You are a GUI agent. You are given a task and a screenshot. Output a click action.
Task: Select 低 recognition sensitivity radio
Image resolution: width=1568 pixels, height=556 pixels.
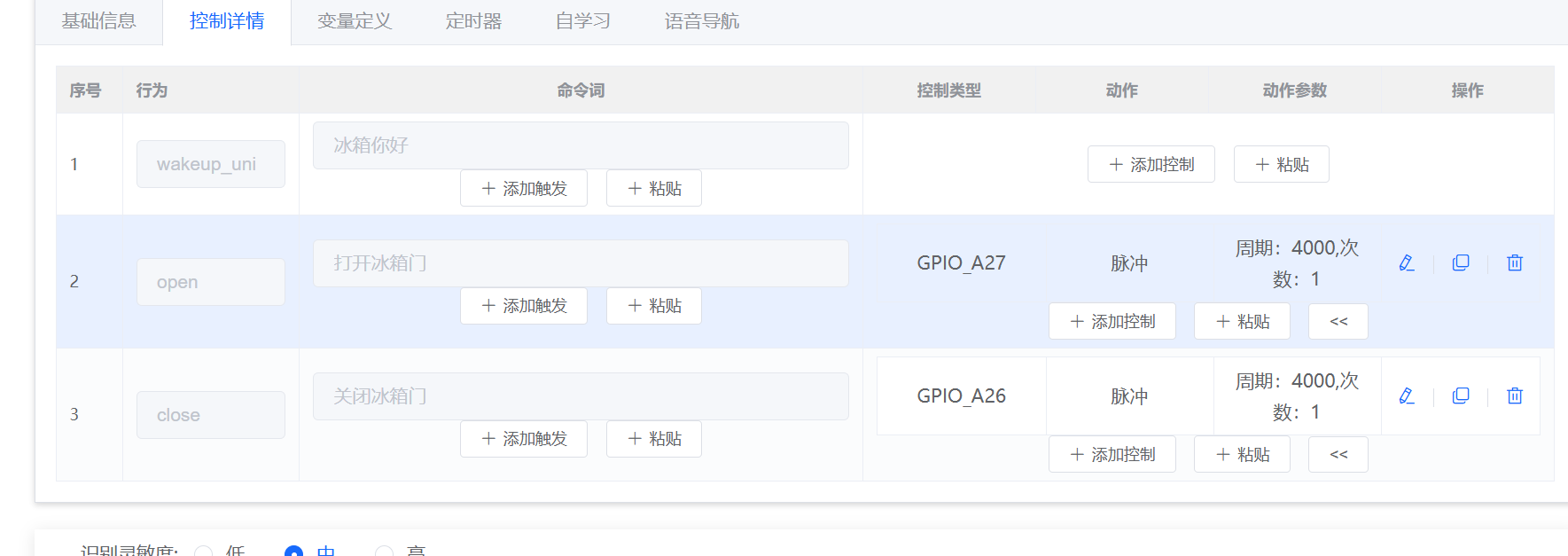204,551
